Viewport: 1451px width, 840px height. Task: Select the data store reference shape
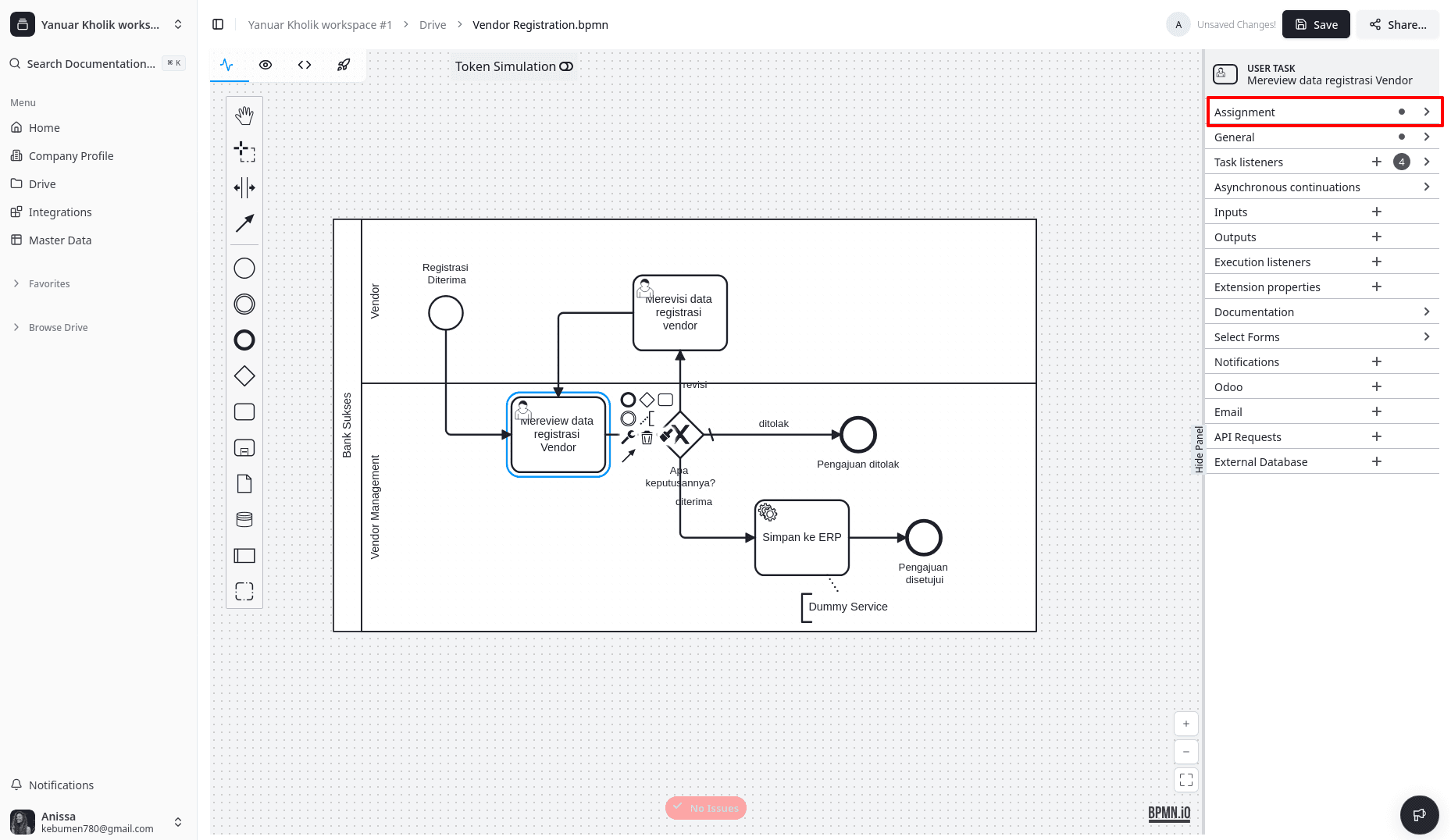pos(244,520)
